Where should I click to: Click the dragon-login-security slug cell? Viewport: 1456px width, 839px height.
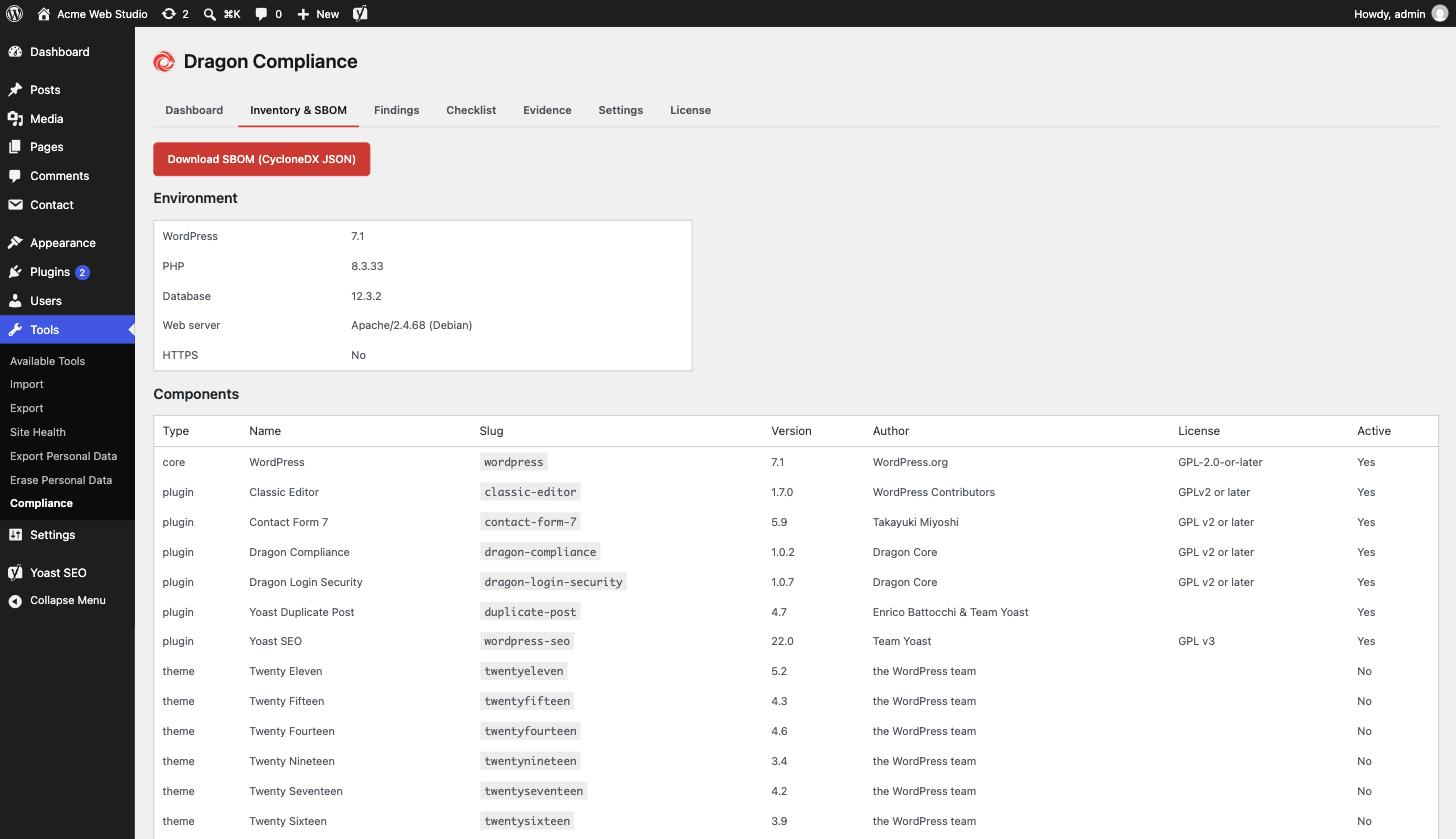pos(553,582)
